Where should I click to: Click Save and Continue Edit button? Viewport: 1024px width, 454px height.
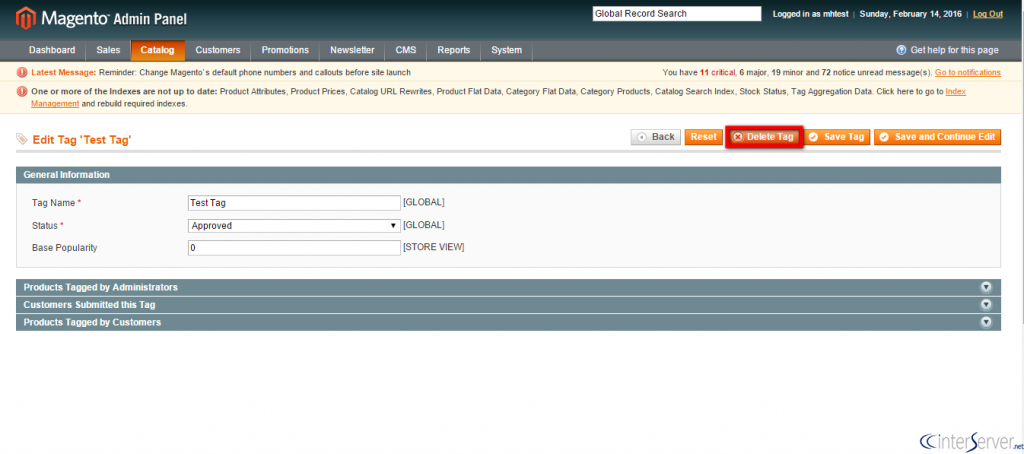pyautogui.click(x=937, y=137)
